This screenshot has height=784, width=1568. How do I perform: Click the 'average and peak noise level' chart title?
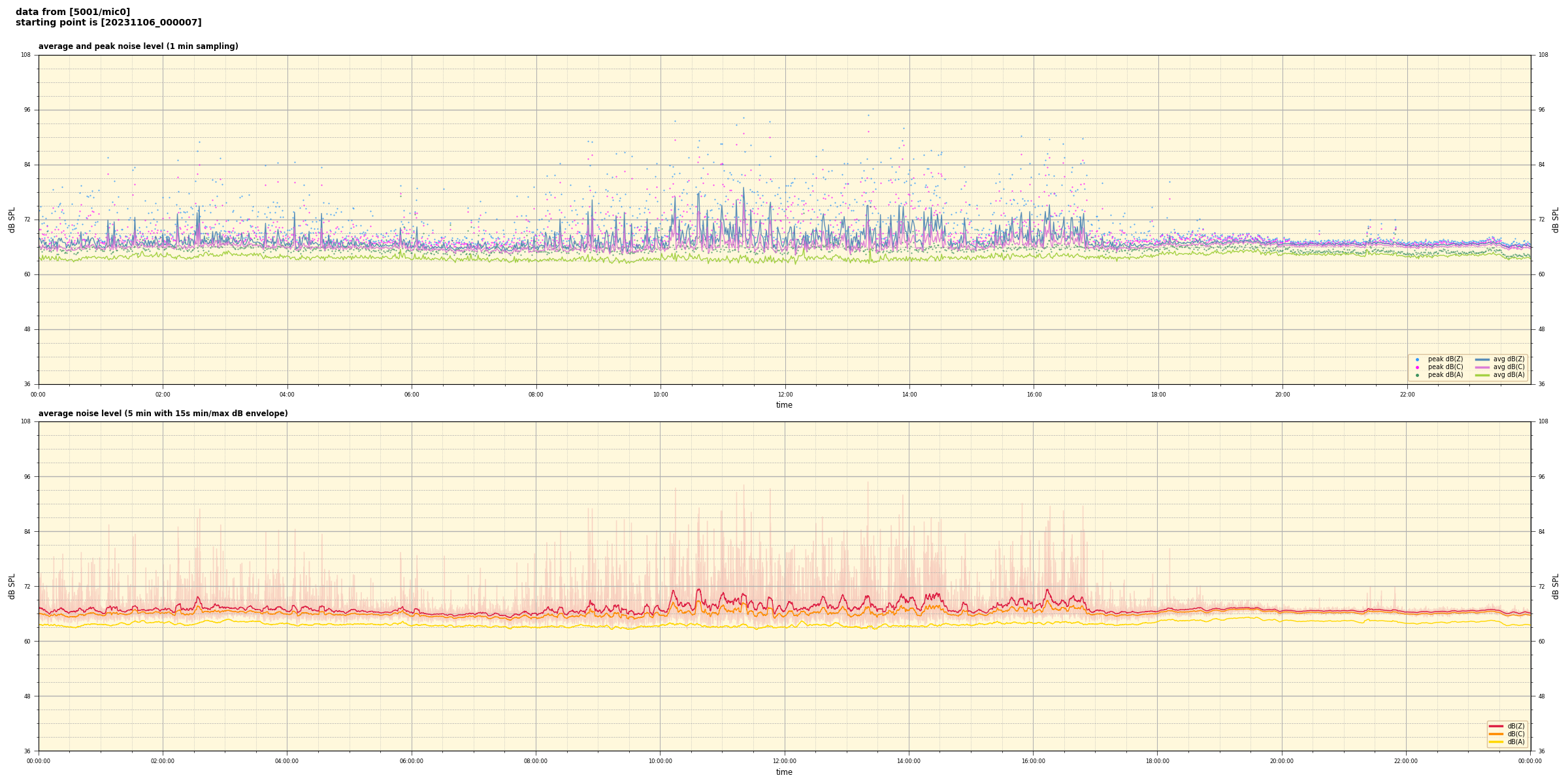tap(138, 46)
